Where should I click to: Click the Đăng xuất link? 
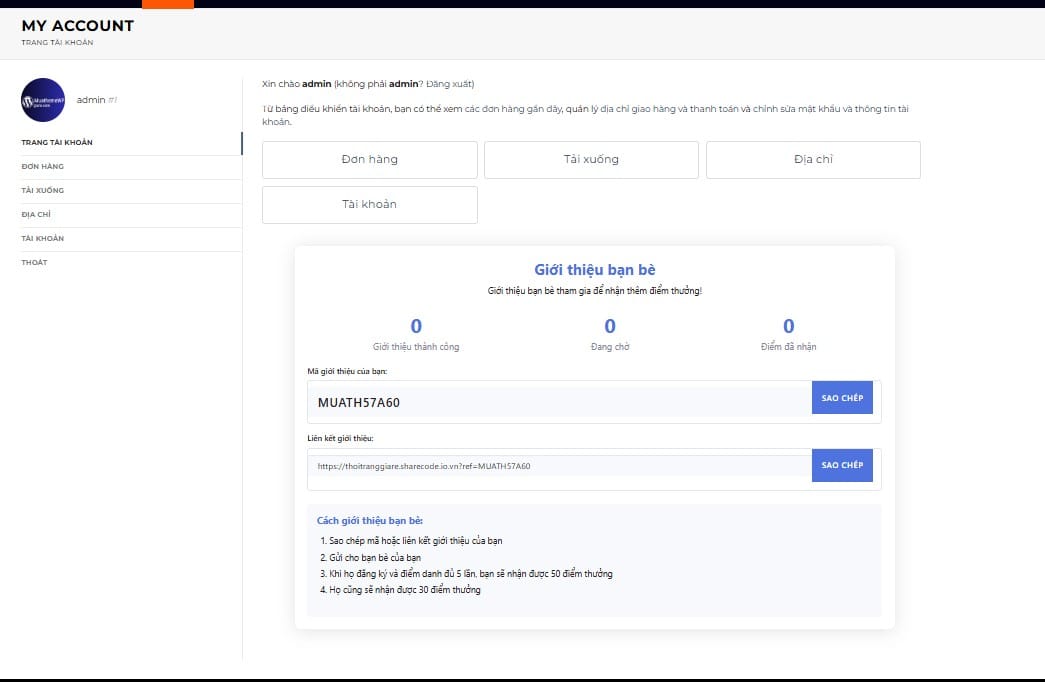coord(450,84)
